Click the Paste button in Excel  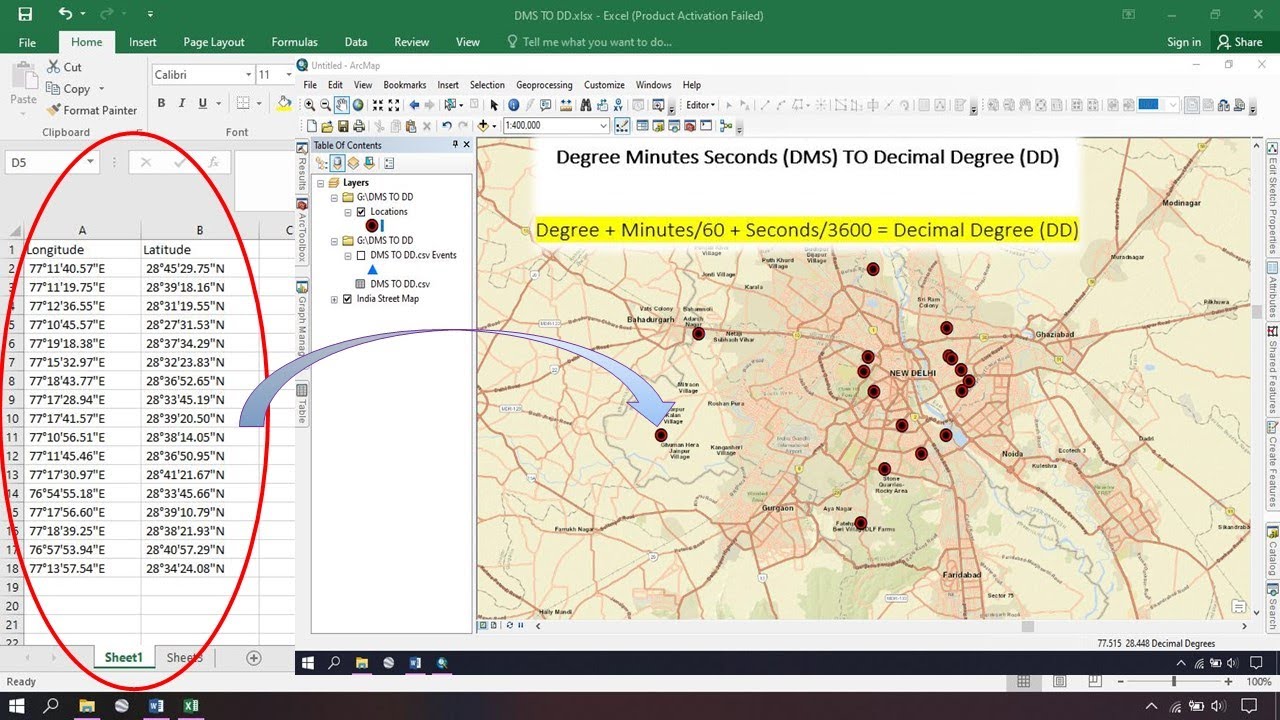tap(23, 84)
